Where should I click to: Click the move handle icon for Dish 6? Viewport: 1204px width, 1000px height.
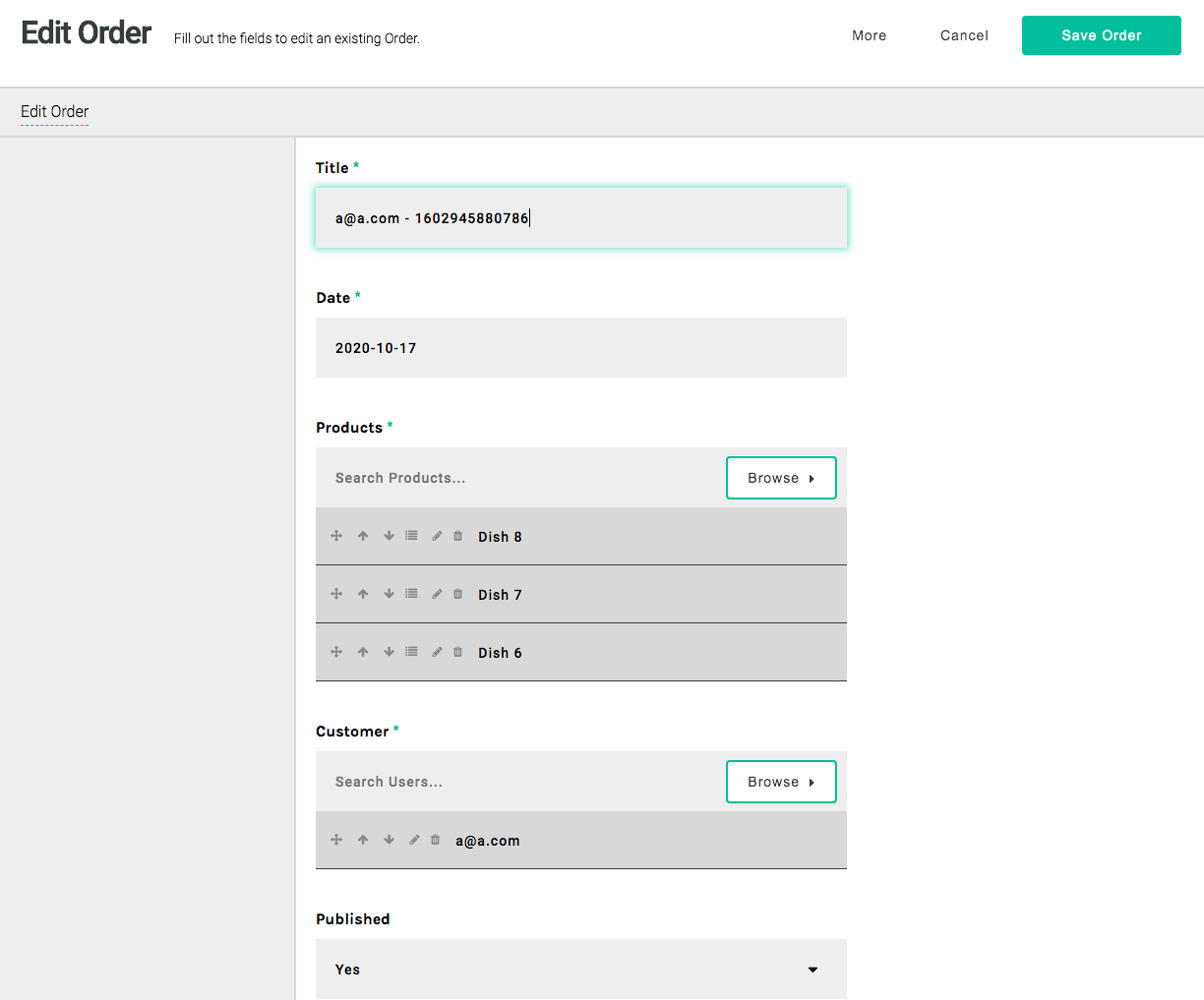click(336, 652)
